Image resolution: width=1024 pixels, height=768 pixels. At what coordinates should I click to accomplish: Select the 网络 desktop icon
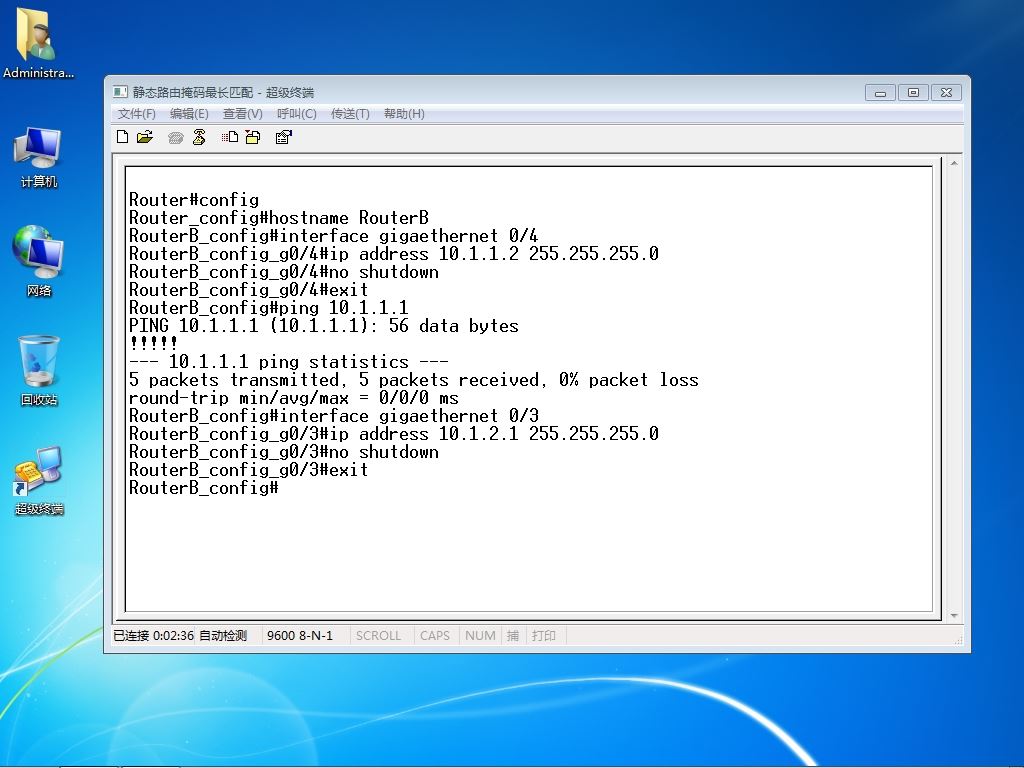pos(39,261)
